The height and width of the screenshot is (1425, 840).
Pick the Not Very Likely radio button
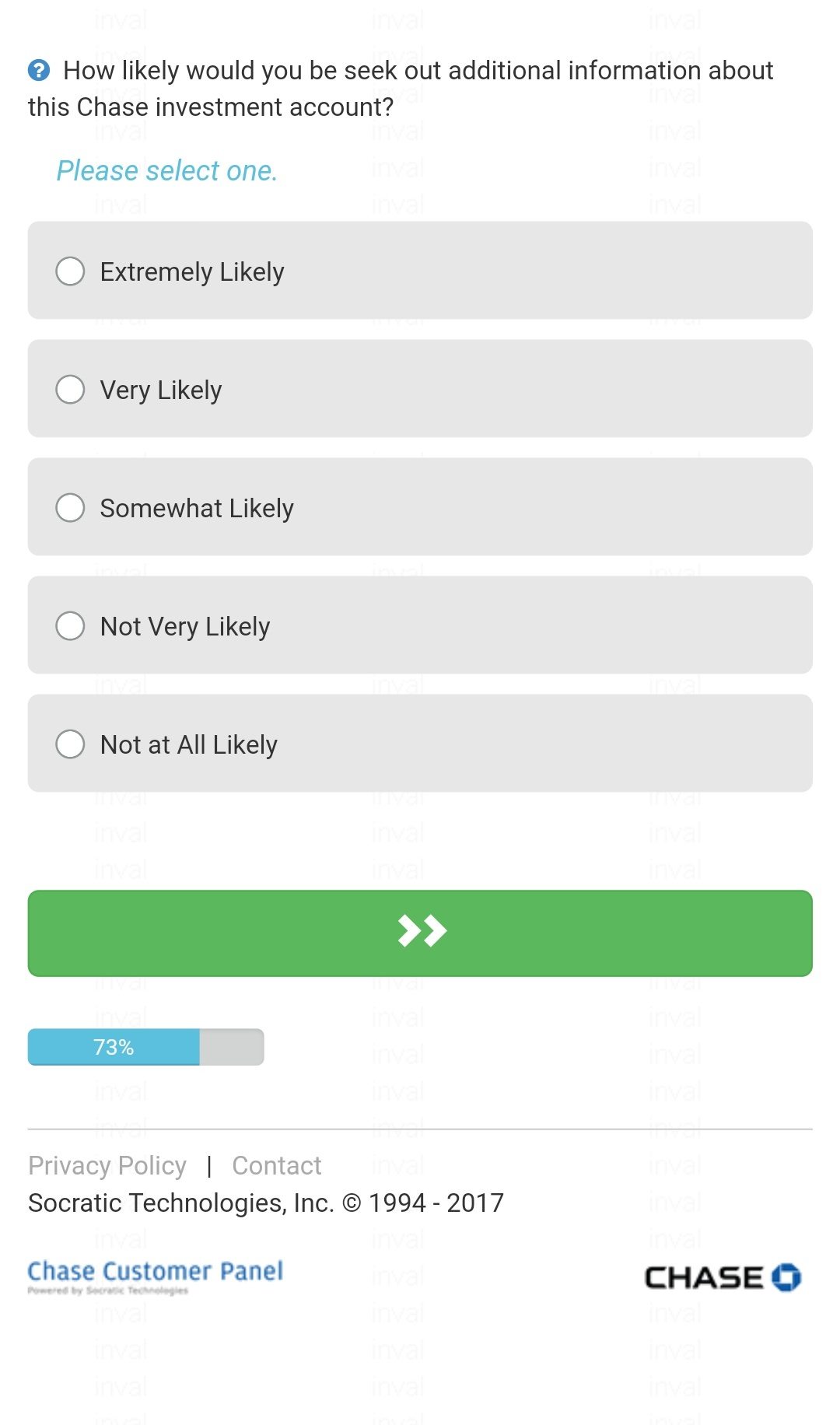point(70,626)
